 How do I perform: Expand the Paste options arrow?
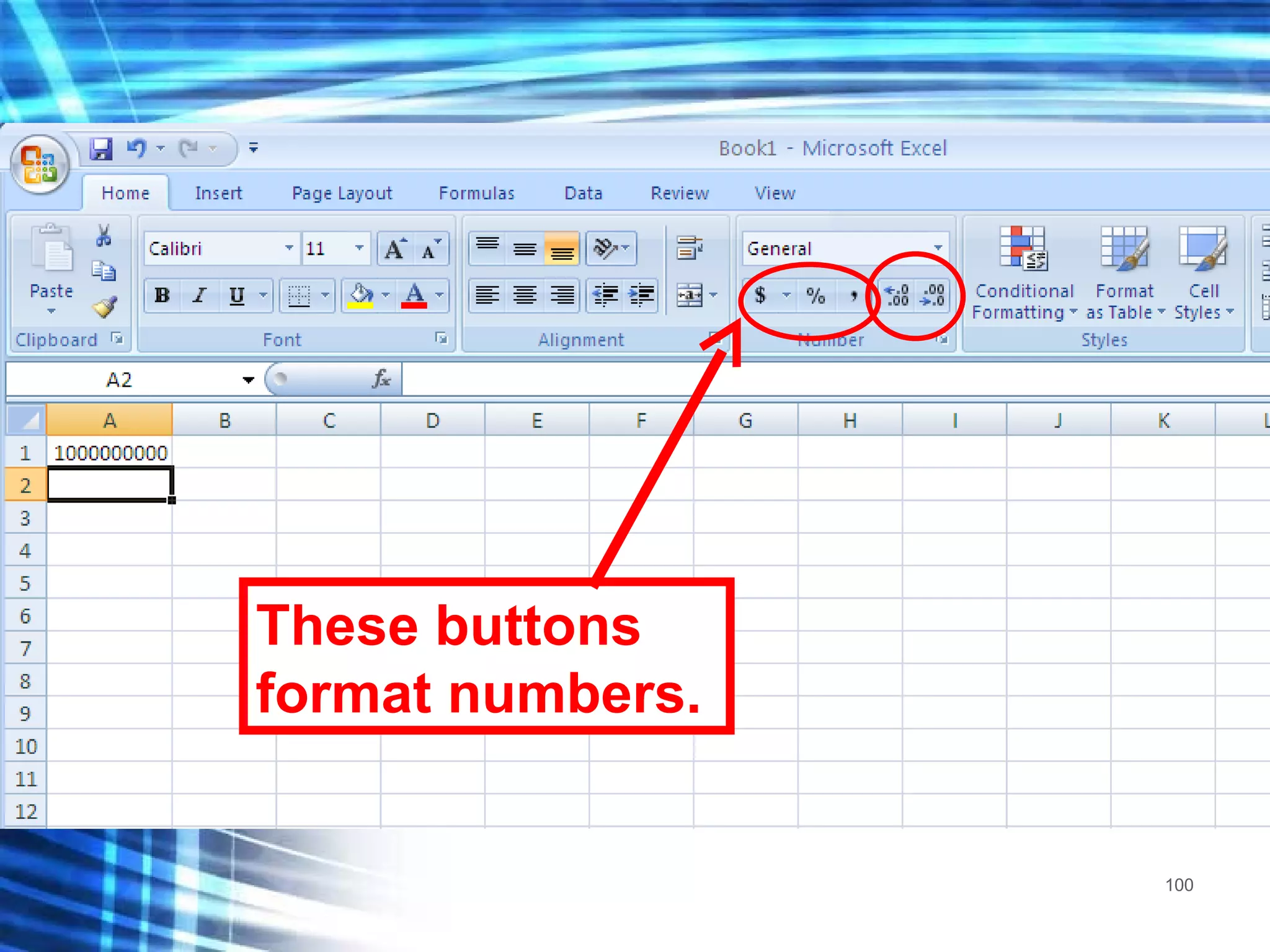click(51, 312)
